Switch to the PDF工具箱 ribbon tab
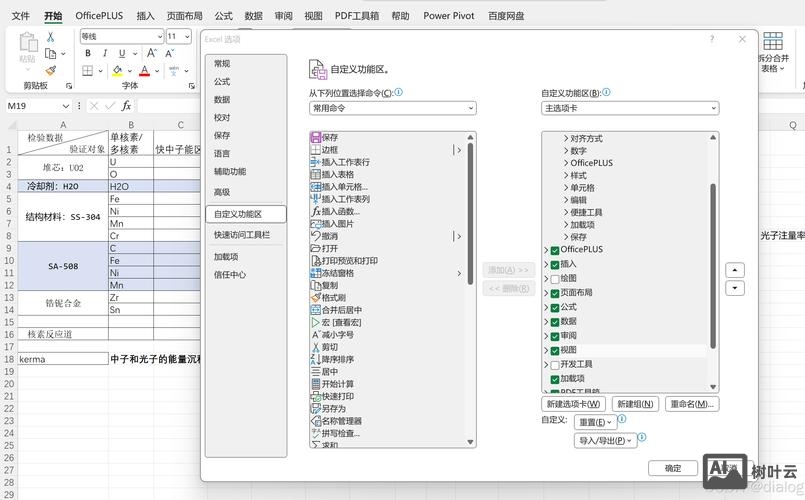The width and height of the screenshot is (805, 500). pos(357,16)
